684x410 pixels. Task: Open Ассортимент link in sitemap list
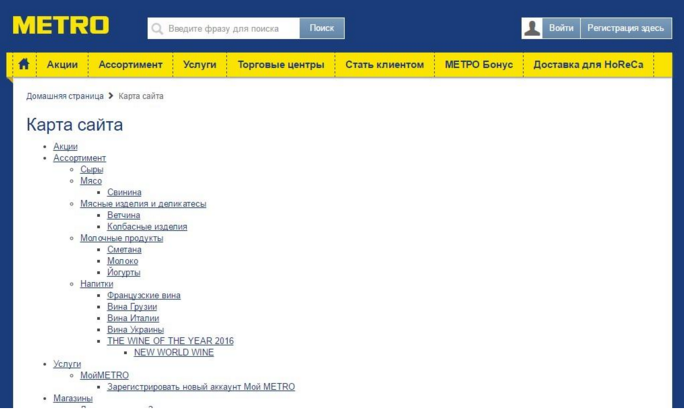pos(79,158)
